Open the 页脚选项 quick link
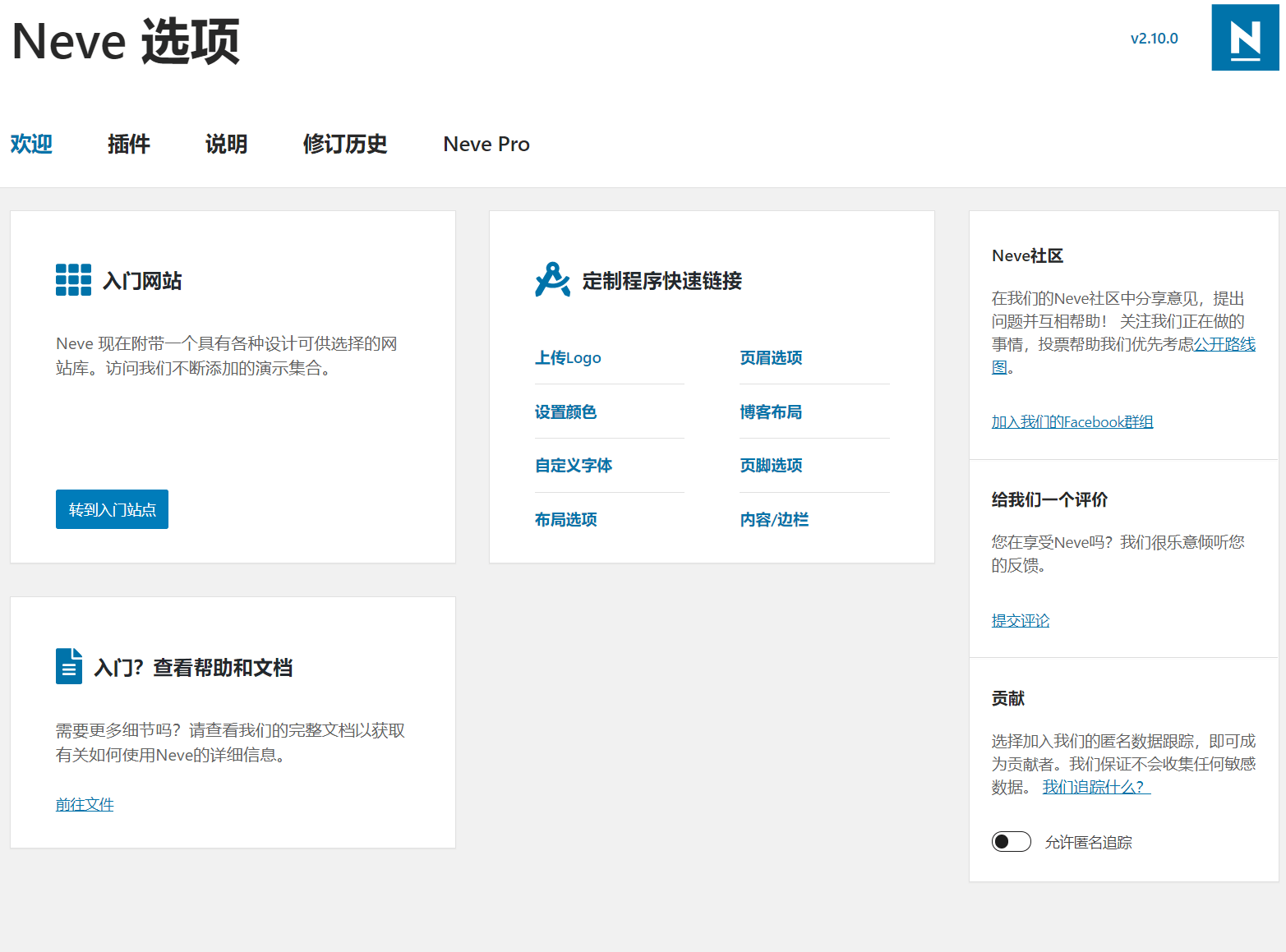The width and height of the screenshot is (1286, 952). click(771, 465)
